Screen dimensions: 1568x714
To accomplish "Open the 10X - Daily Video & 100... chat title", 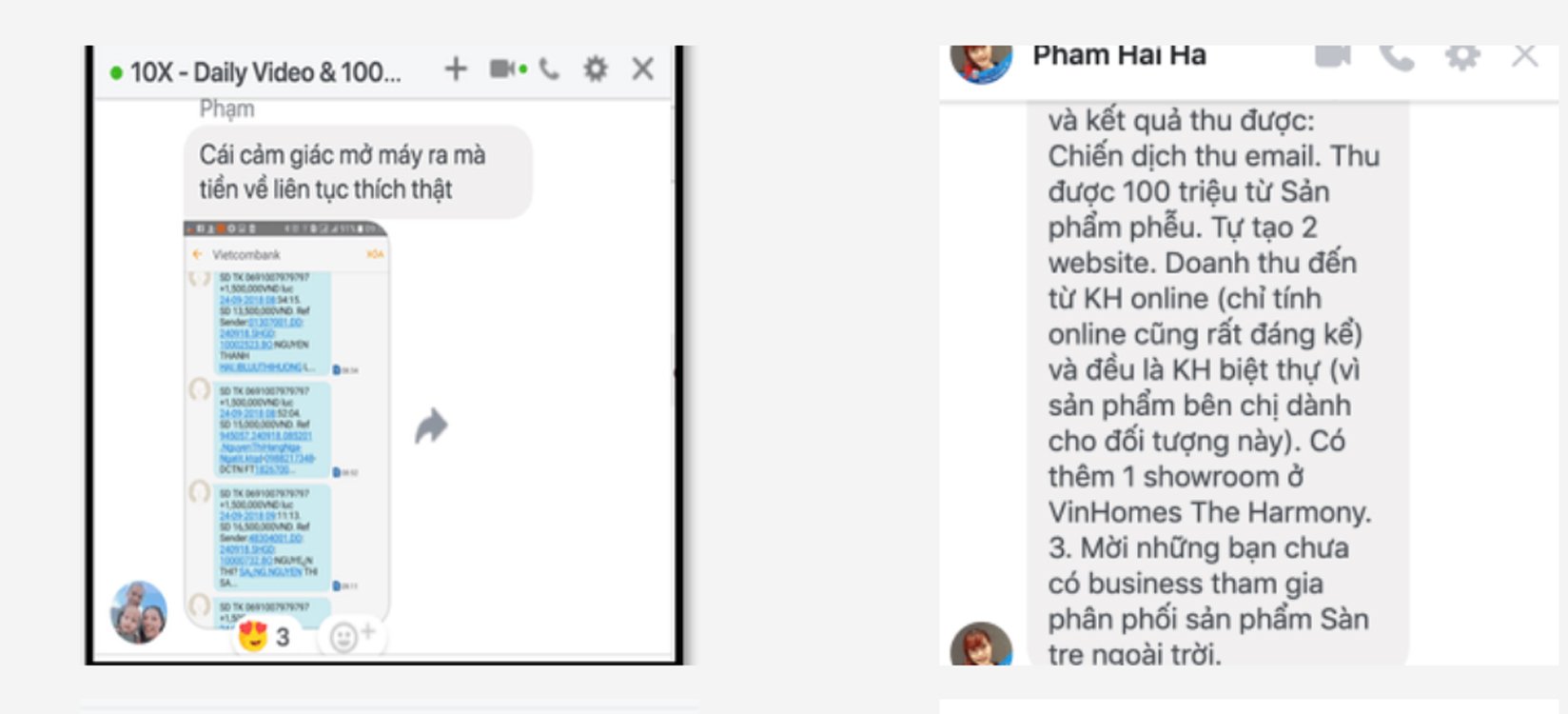I will 265,72.
